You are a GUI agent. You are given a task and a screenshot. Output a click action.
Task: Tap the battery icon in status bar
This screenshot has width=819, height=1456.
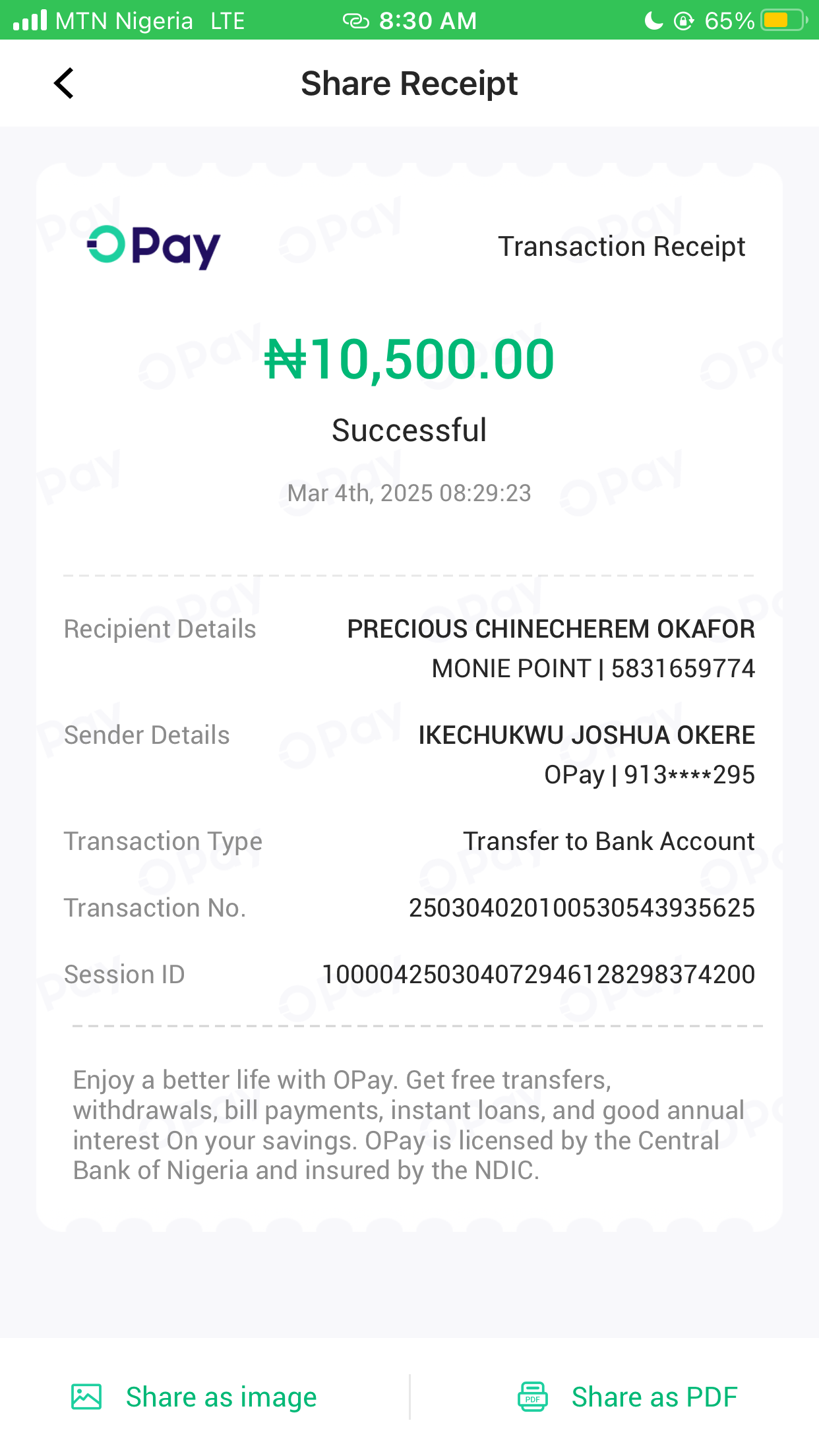783,20
